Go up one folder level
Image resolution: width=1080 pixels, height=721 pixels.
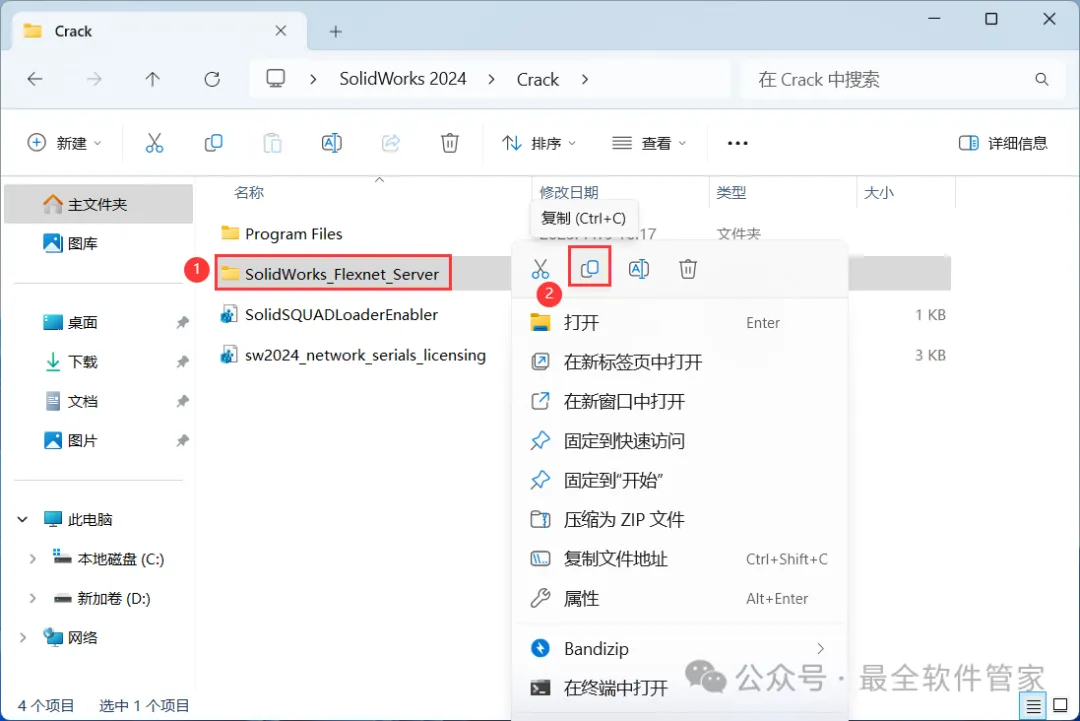click(x=153, y=79)
